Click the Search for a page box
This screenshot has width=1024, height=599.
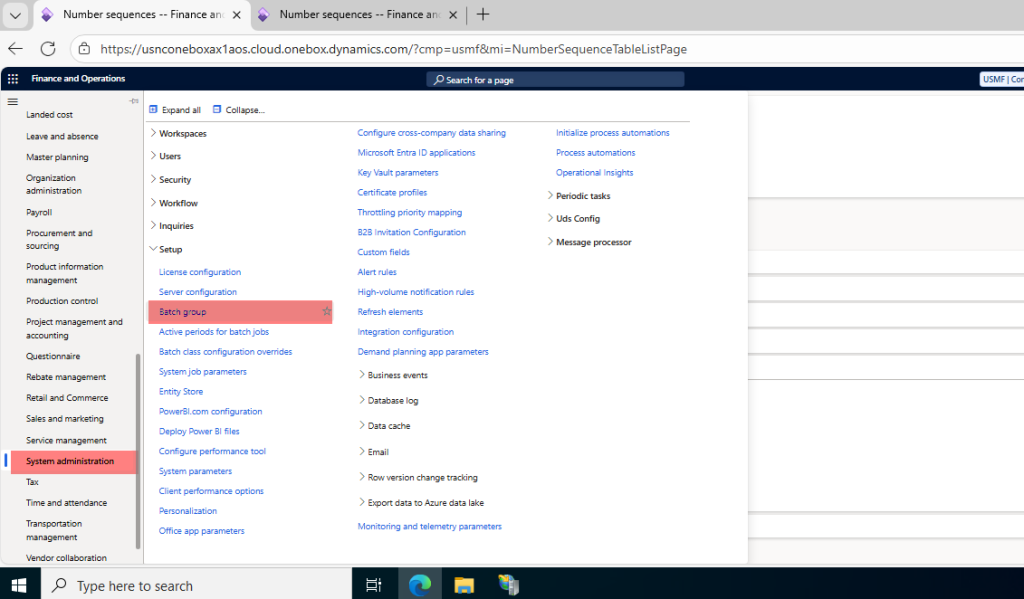(x=555, y=79)
